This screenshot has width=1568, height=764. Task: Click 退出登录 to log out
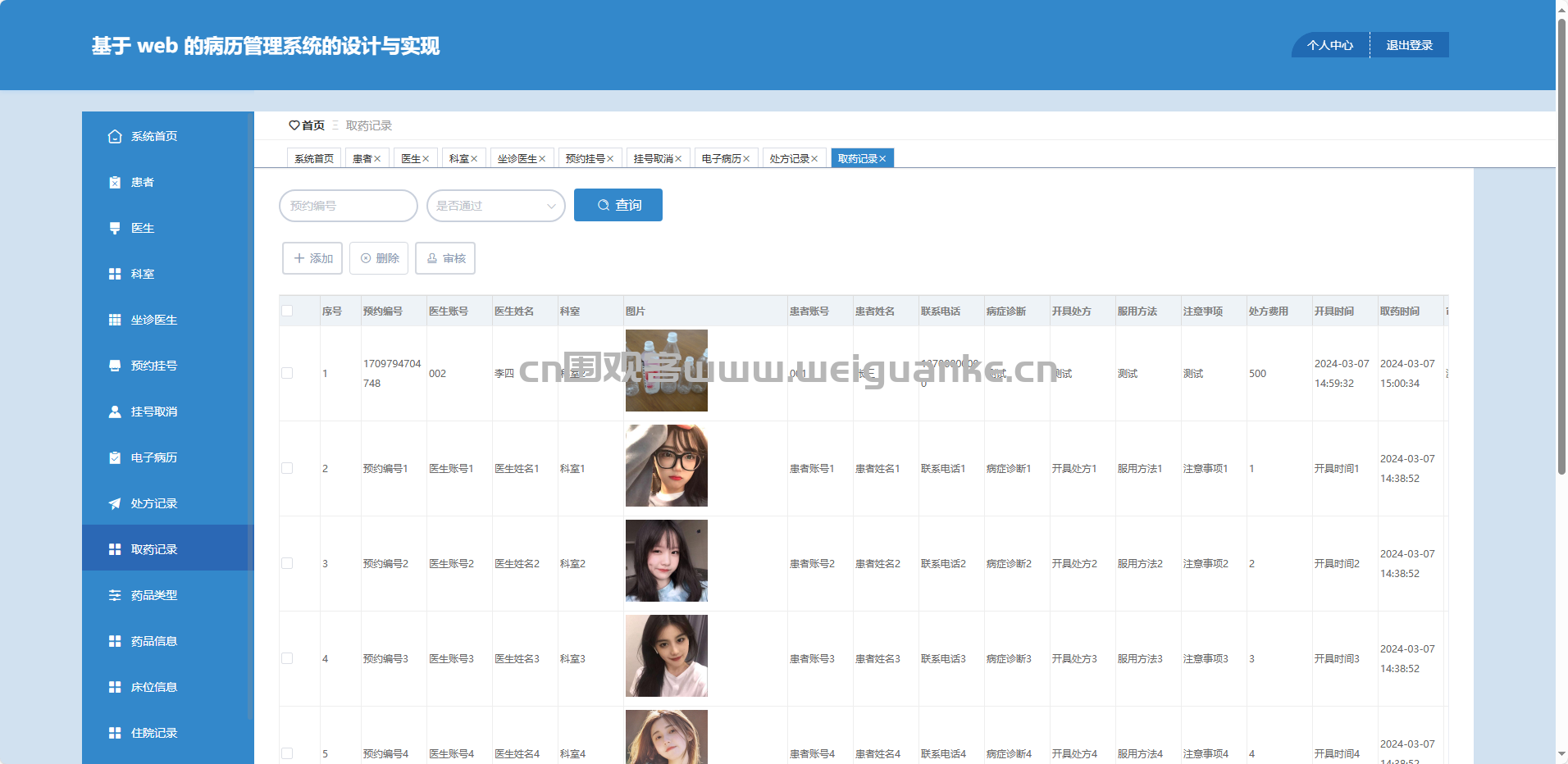1410,45
